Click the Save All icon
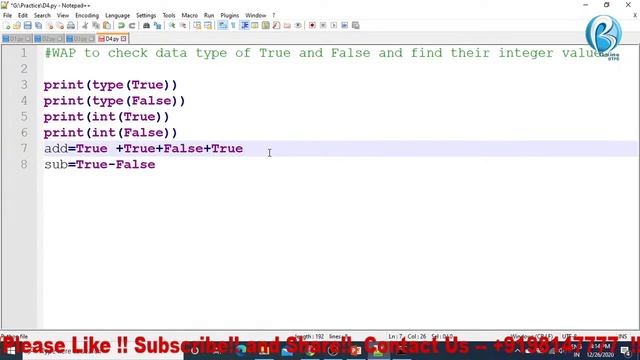Viewport: 640px width, 360px height. pos(39,25)
